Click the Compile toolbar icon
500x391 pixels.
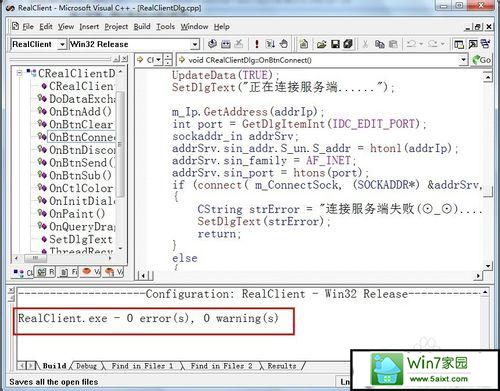pos(212,44)
